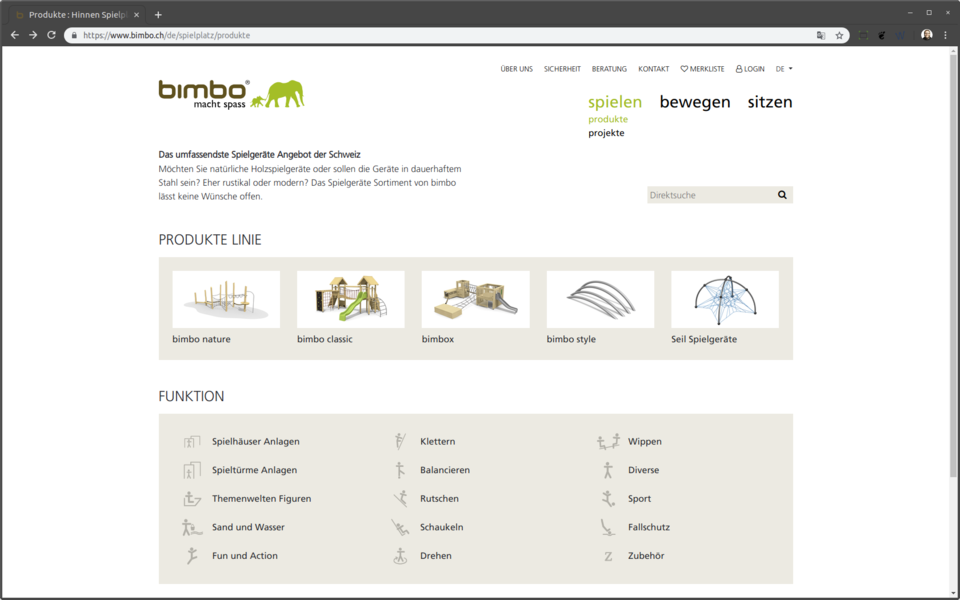Open the bimbo nature product thumbnail
The width and height of the screenshot is (960, 600).
(x=226, y=299)
